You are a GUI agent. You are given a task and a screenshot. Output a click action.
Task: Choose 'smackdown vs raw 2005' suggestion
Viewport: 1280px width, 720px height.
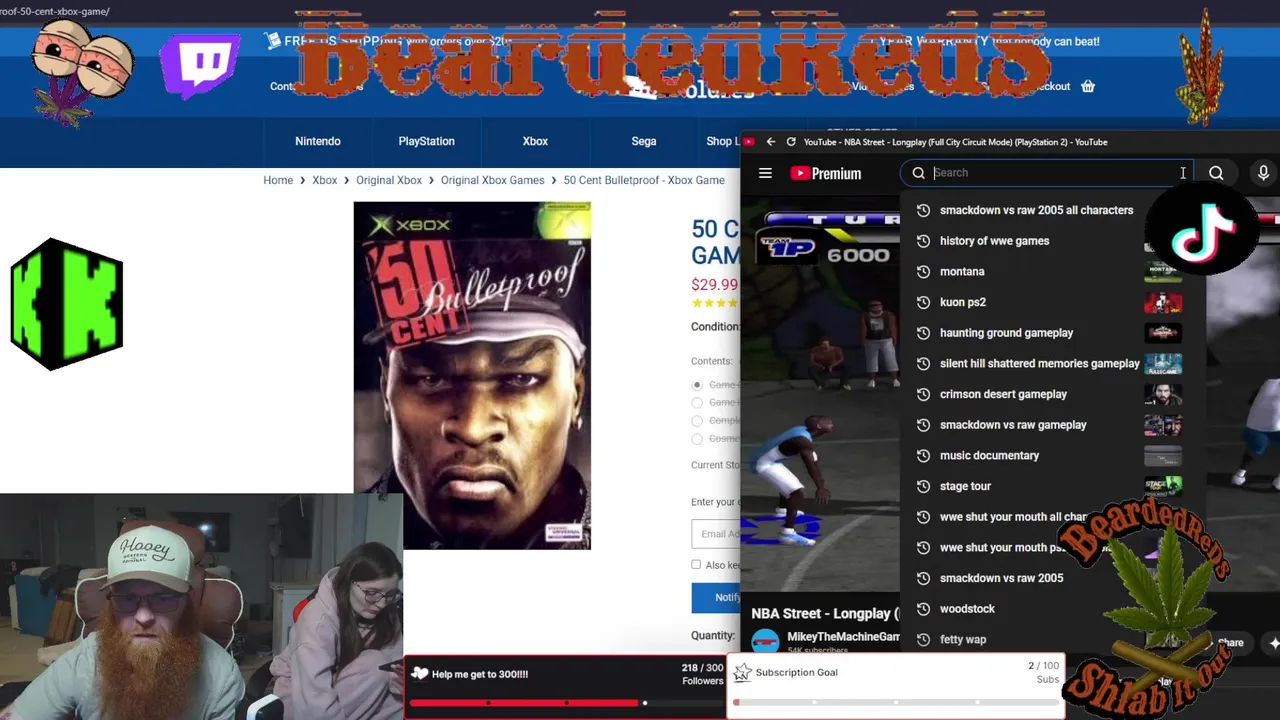(x=1001, y=578)
